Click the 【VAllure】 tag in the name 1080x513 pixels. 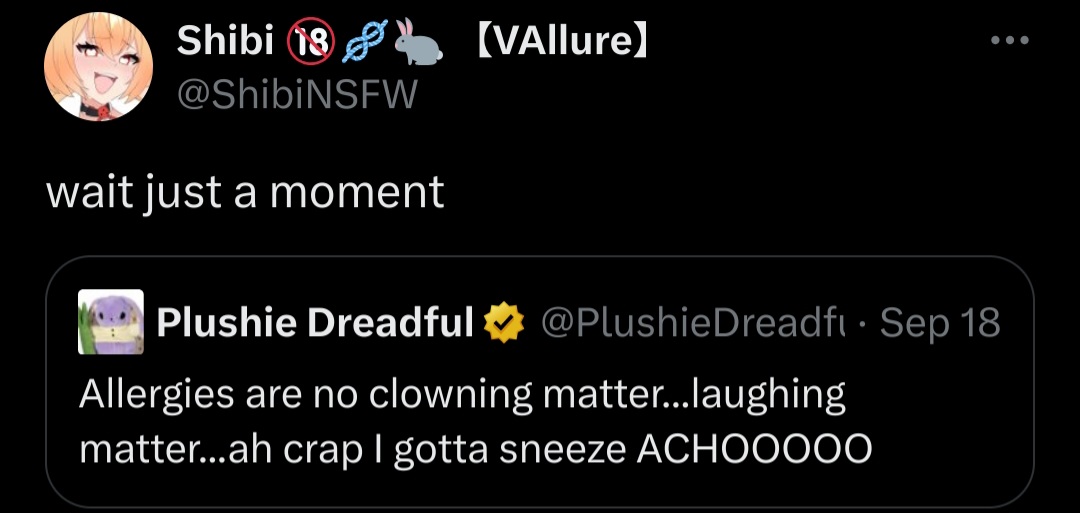pyautogui.click(x=561, y=41)
